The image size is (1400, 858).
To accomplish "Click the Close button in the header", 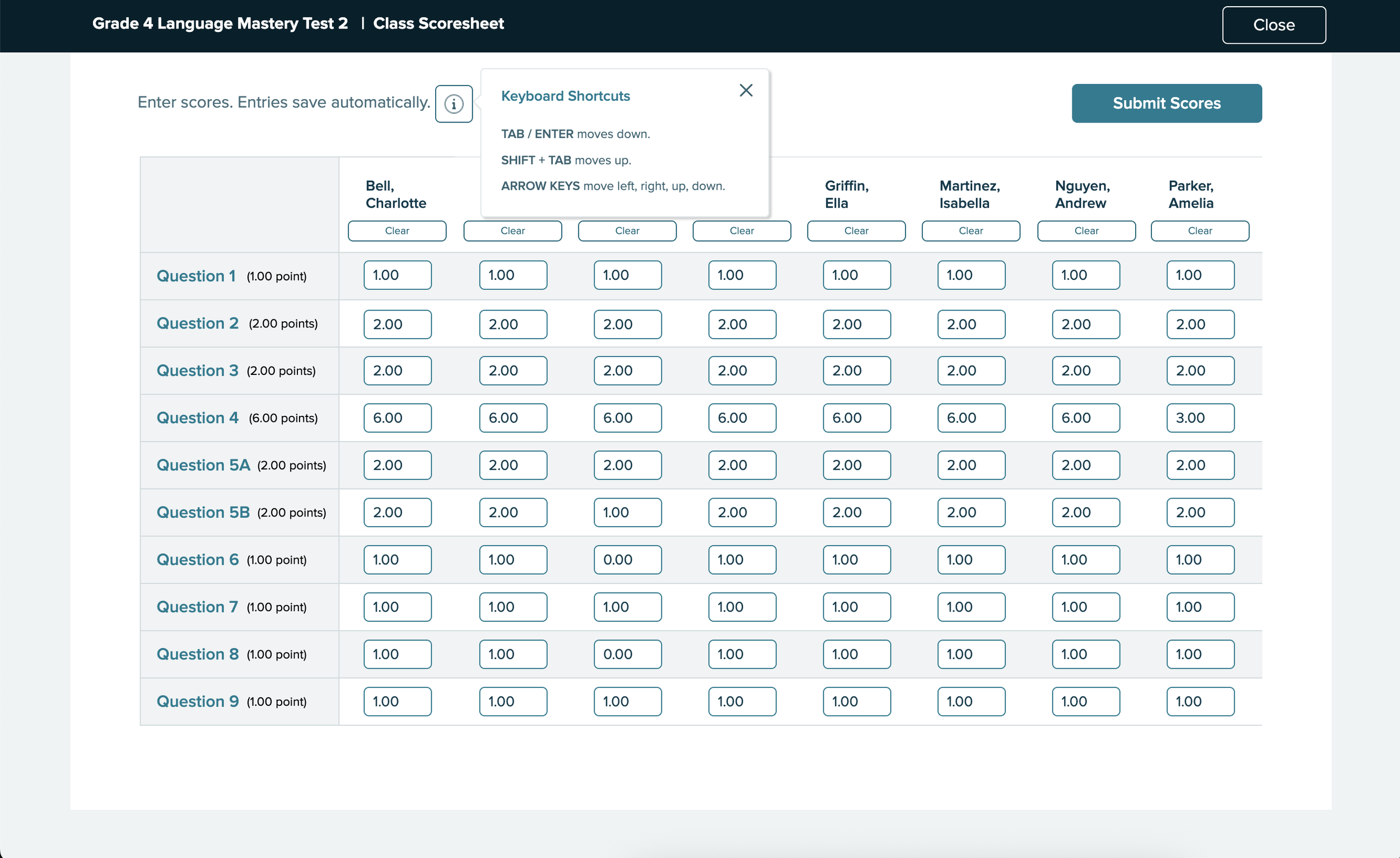I will 1273,25.
